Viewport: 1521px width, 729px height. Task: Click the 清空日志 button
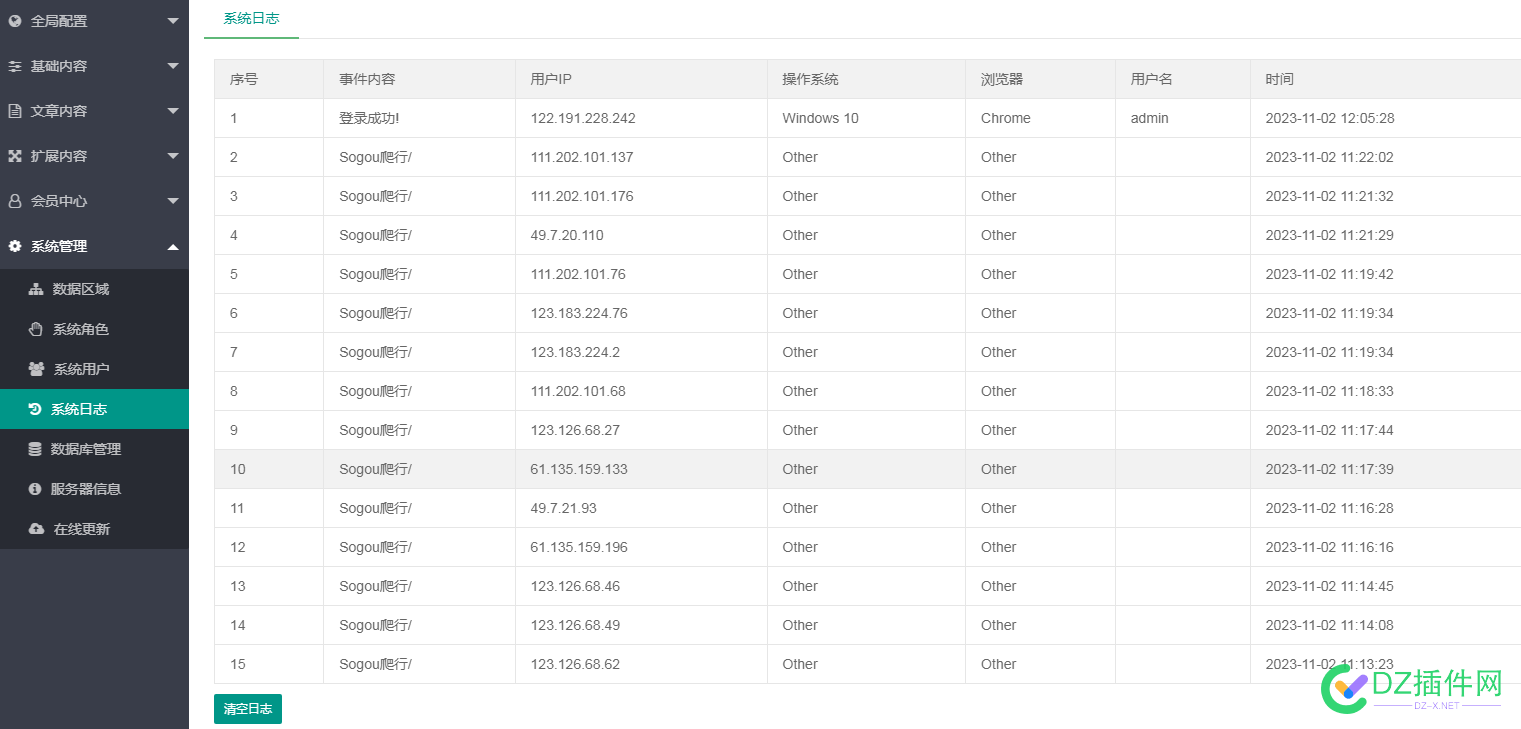(248, 709)
